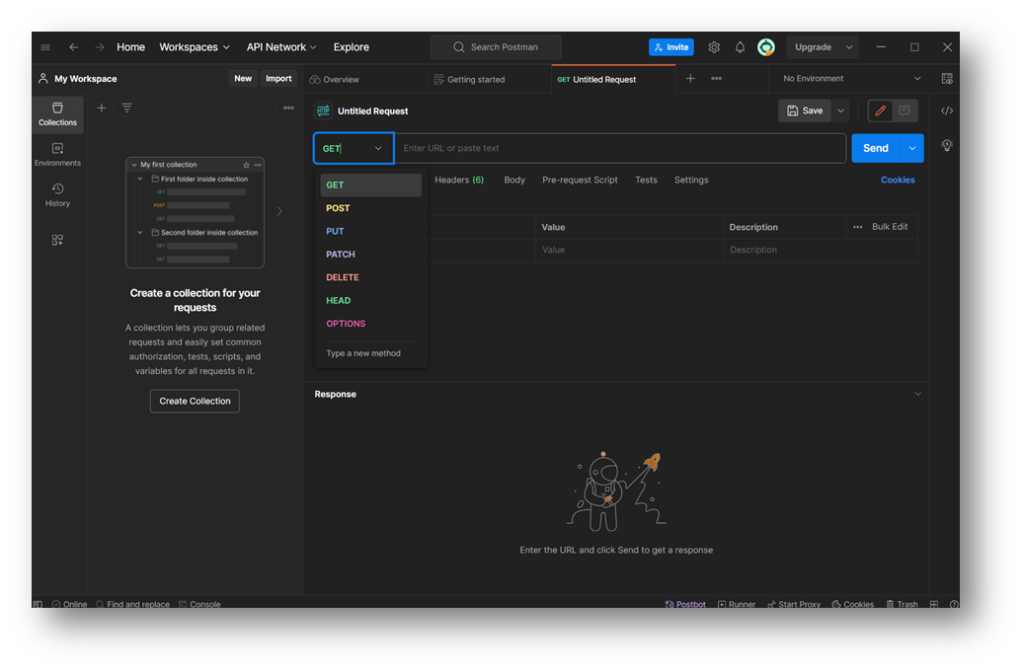Open Postbot from the status bar
1024x672 pixels.
click(686, 604)
